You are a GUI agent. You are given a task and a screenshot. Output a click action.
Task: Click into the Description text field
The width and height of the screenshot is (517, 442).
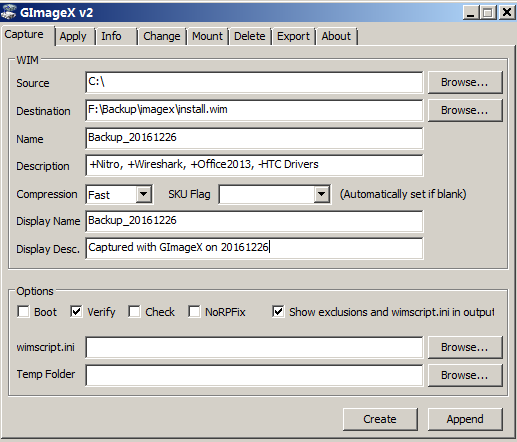[x=254, y=165]
